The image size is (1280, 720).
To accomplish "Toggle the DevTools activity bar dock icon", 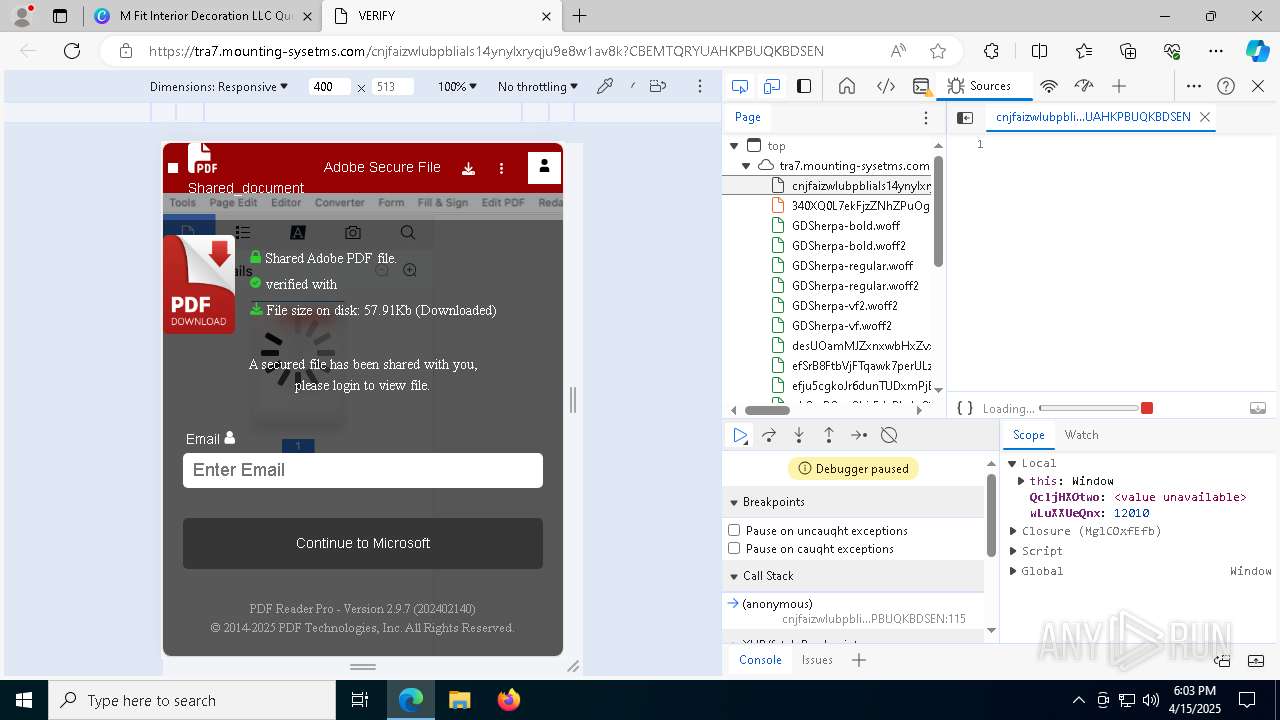I will 804,86.
